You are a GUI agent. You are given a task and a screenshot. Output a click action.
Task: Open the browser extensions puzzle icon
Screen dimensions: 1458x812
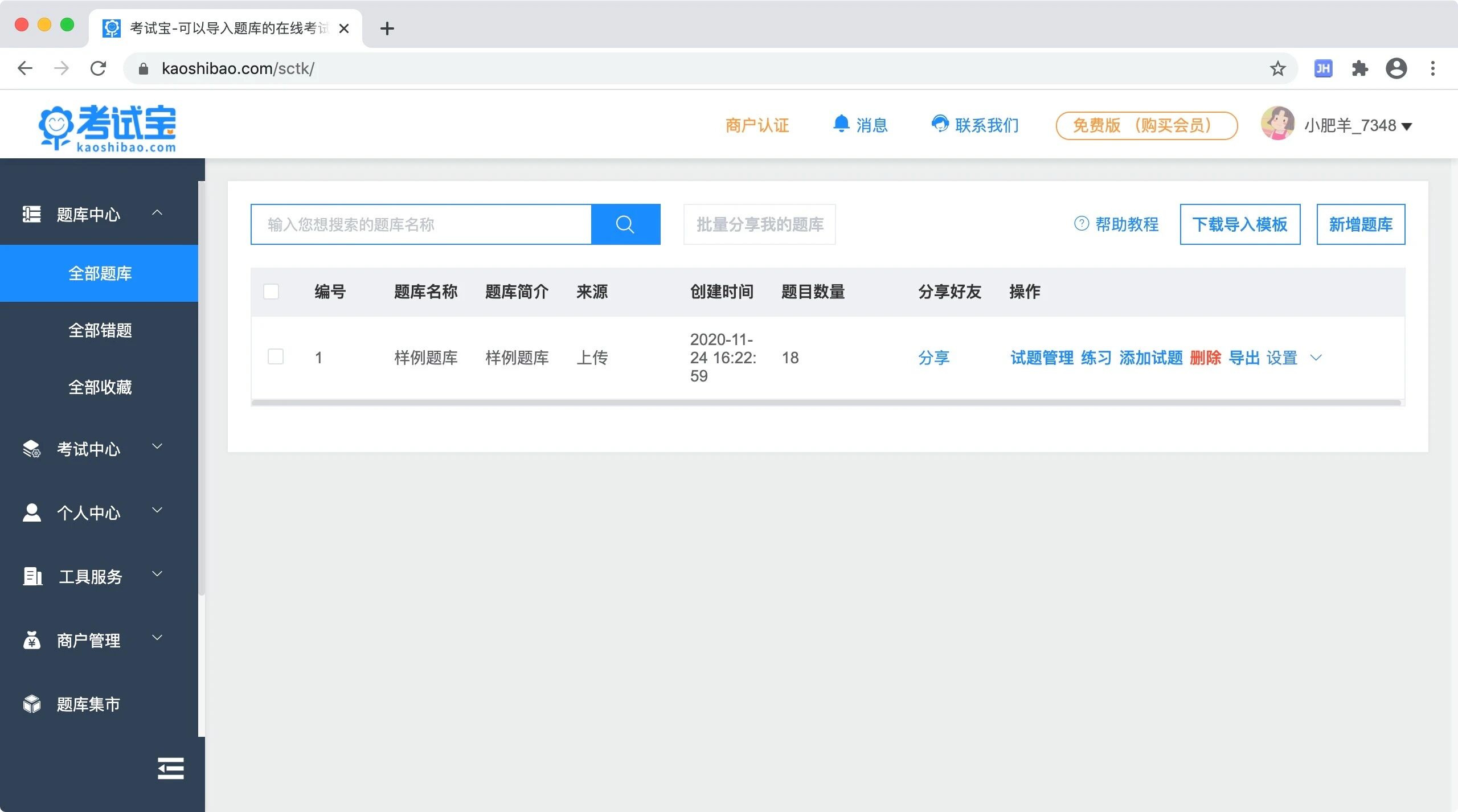[x=1359, y=69]
